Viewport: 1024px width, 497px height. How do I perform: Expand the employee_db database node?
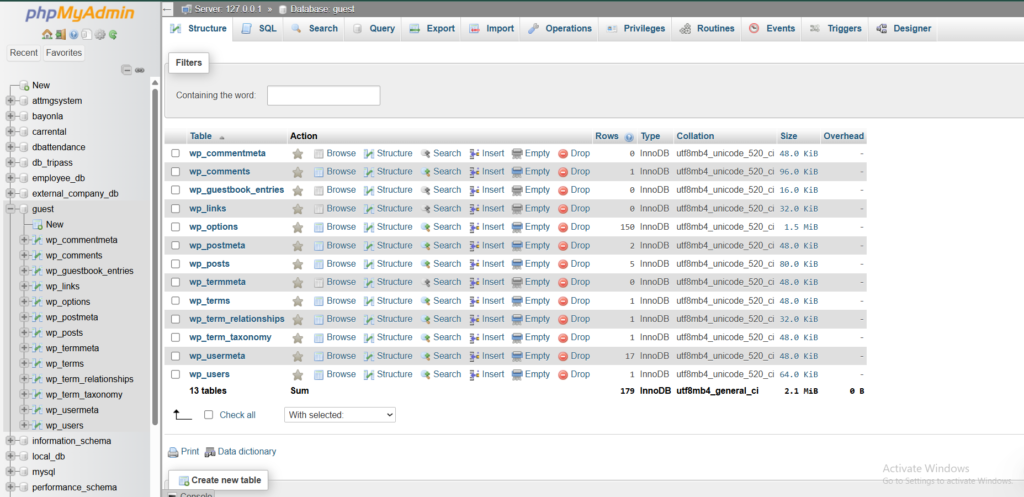[11, 178]
